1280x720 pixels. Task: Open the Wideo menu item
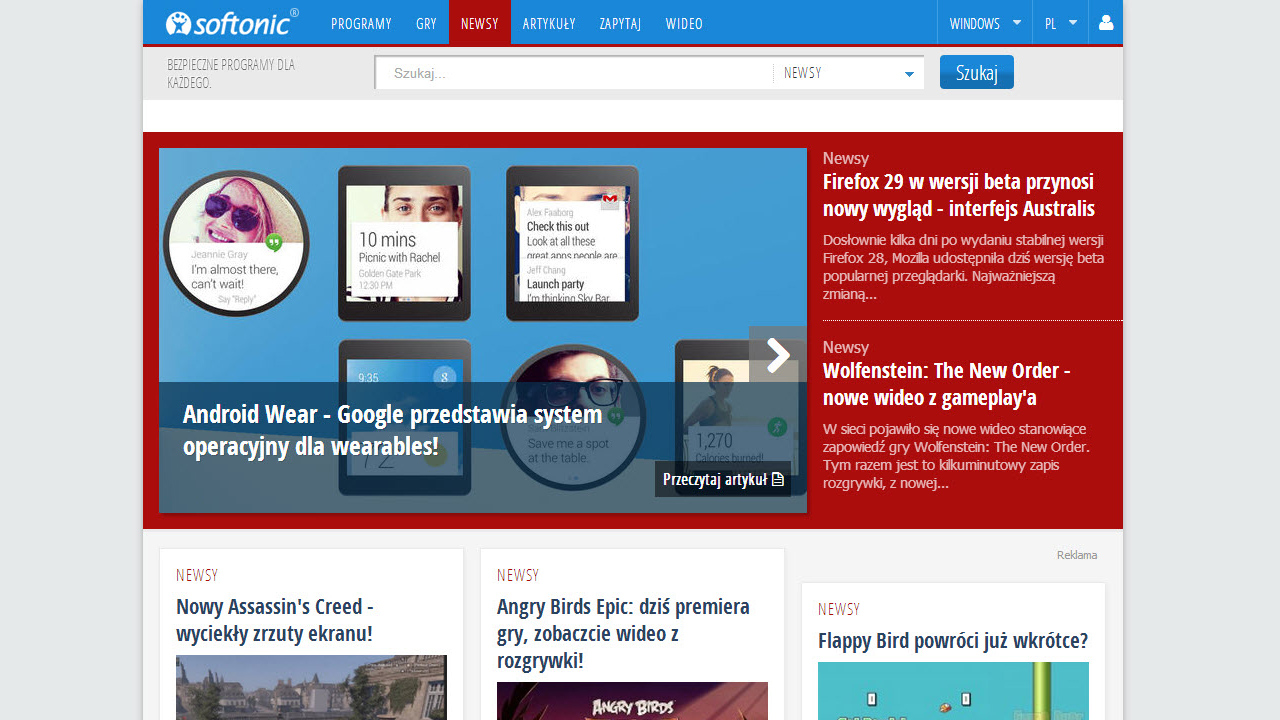(684, 23)
